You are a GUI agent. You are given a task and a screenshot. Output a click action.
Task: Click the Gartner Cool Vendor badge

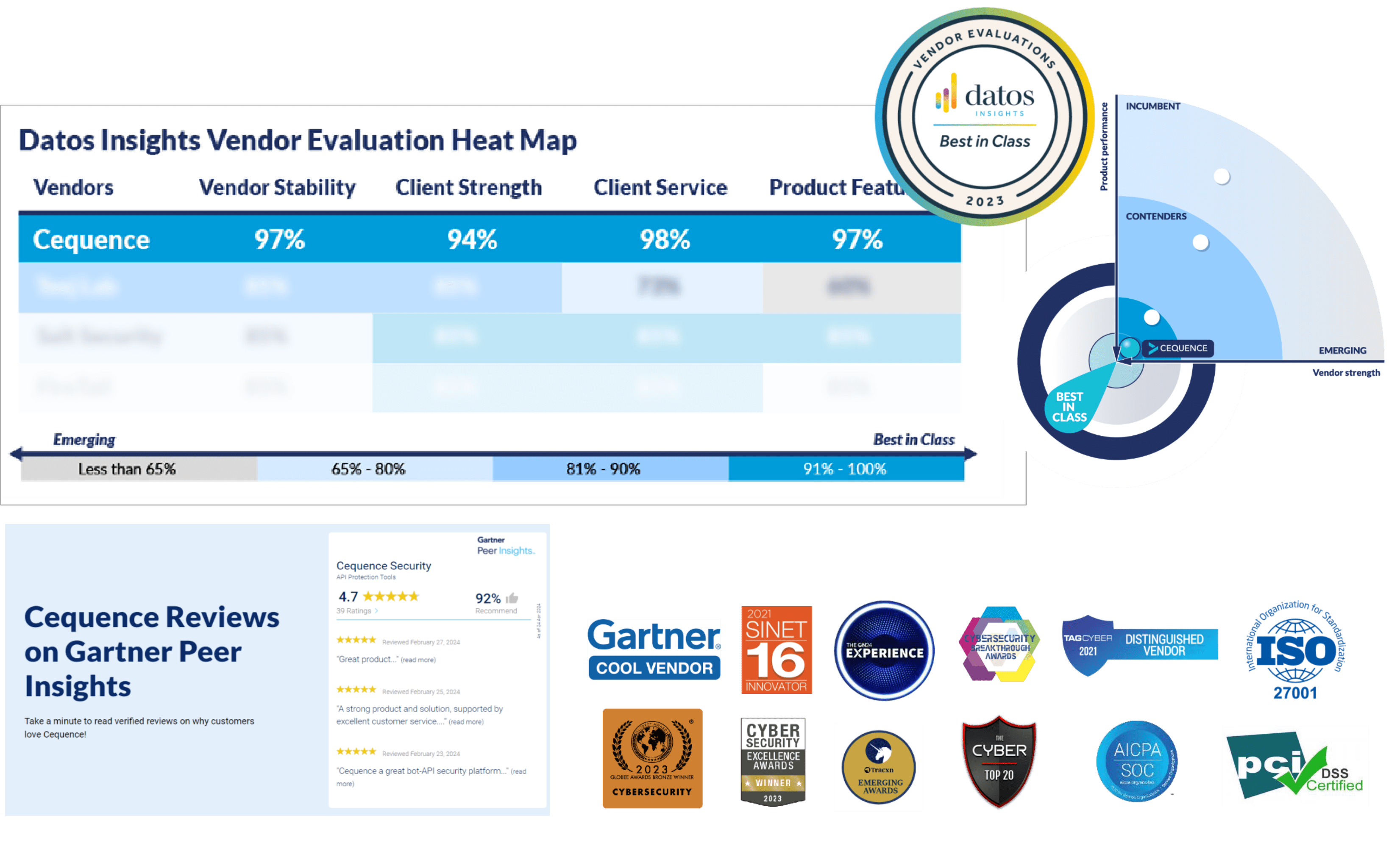[x=654, y=649]
